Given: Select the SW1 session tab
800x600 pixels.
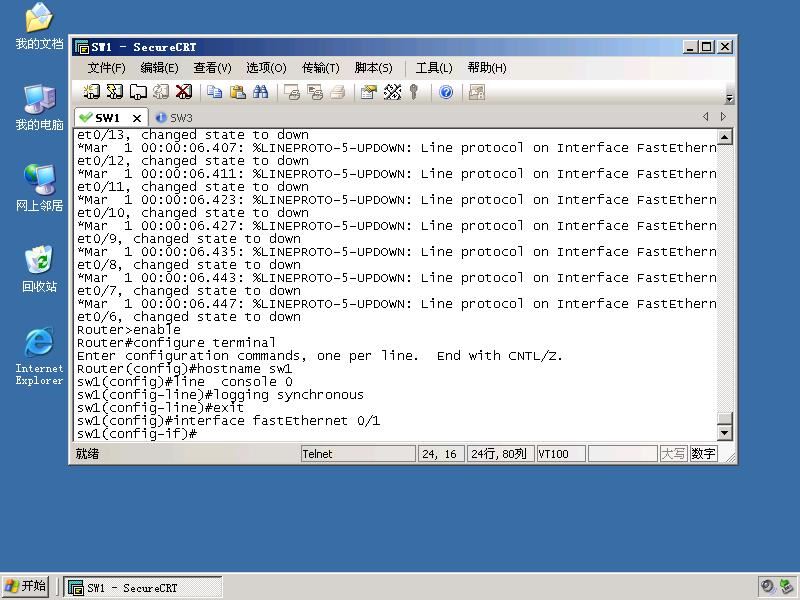Looking at the screenshot, I should [x=107, y=118].
